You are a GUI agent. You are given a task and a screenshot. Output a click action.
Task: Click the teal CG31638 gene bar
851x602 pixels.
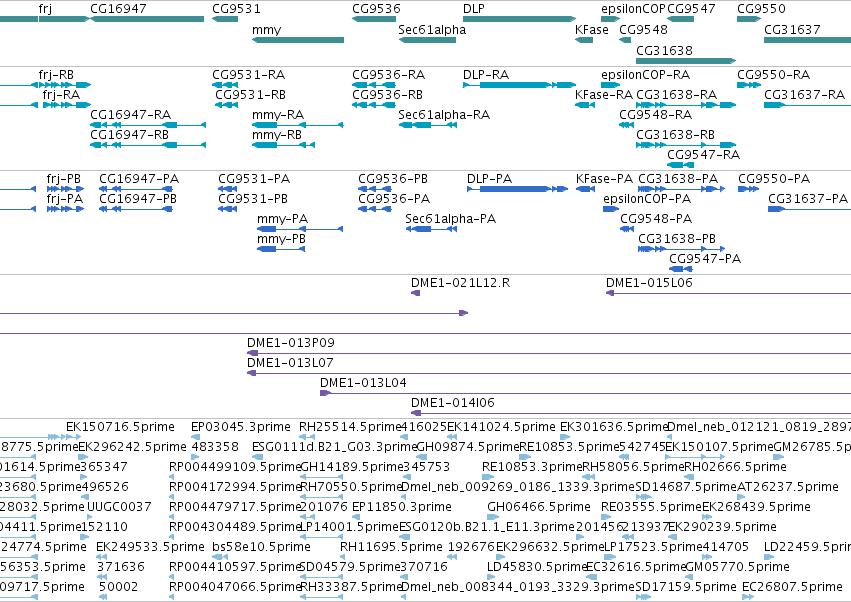coord(686,61)
